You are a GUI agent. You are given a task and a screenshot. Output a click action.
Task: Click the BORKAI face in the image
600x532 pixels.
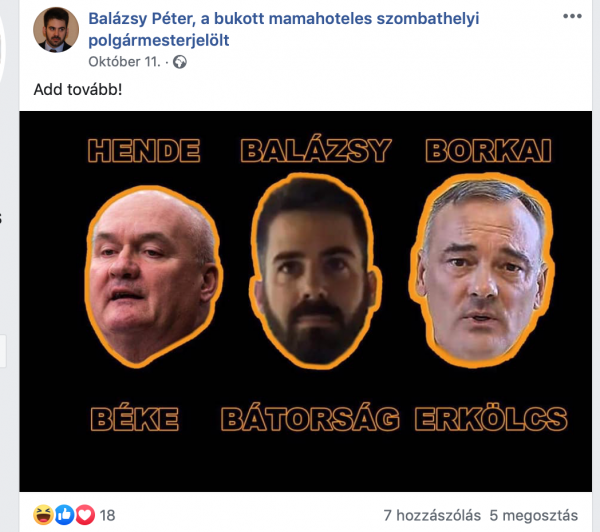[481, 270]
